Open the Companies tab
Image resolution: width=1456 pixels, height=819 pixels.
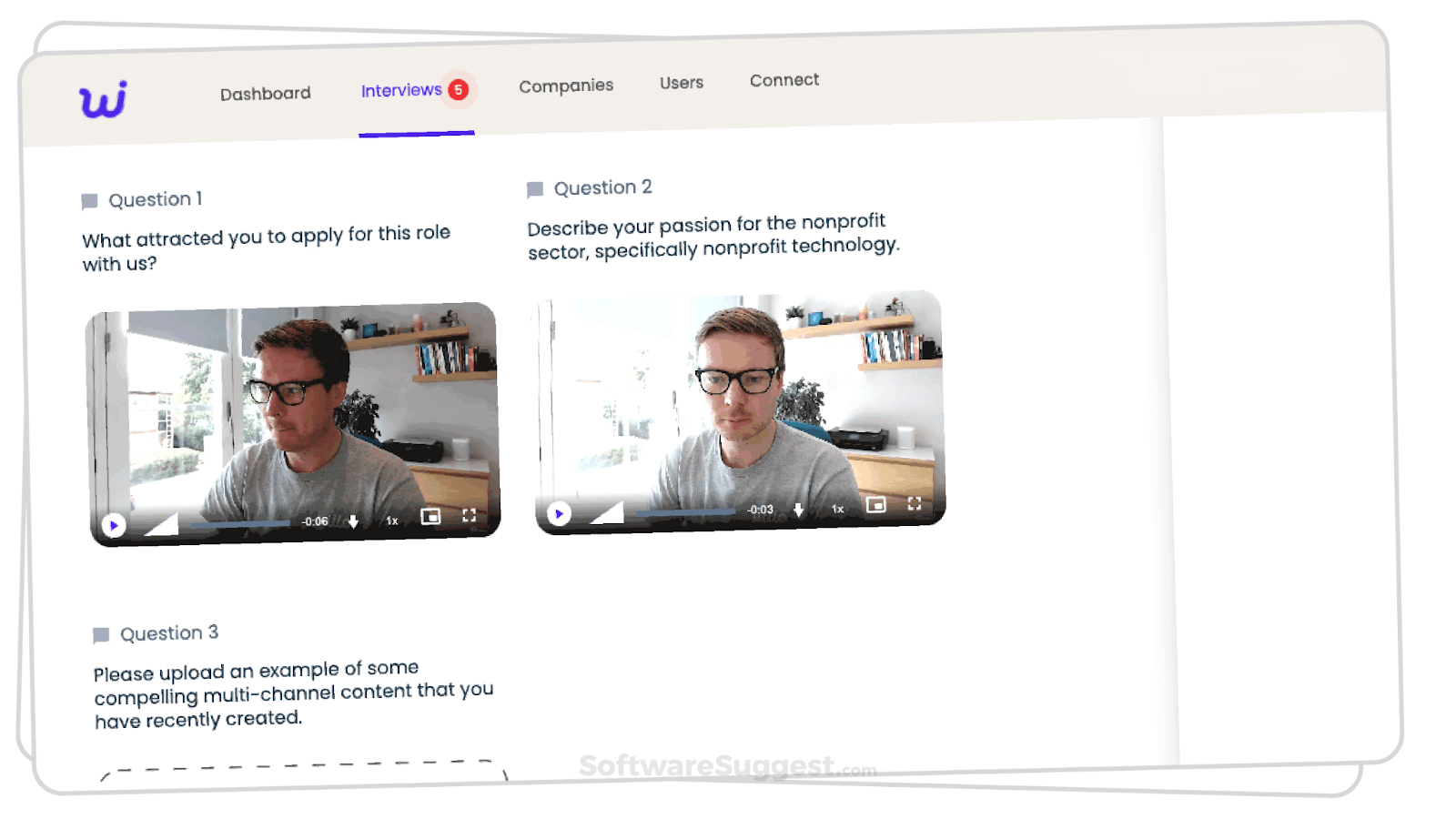click(565, 85)
